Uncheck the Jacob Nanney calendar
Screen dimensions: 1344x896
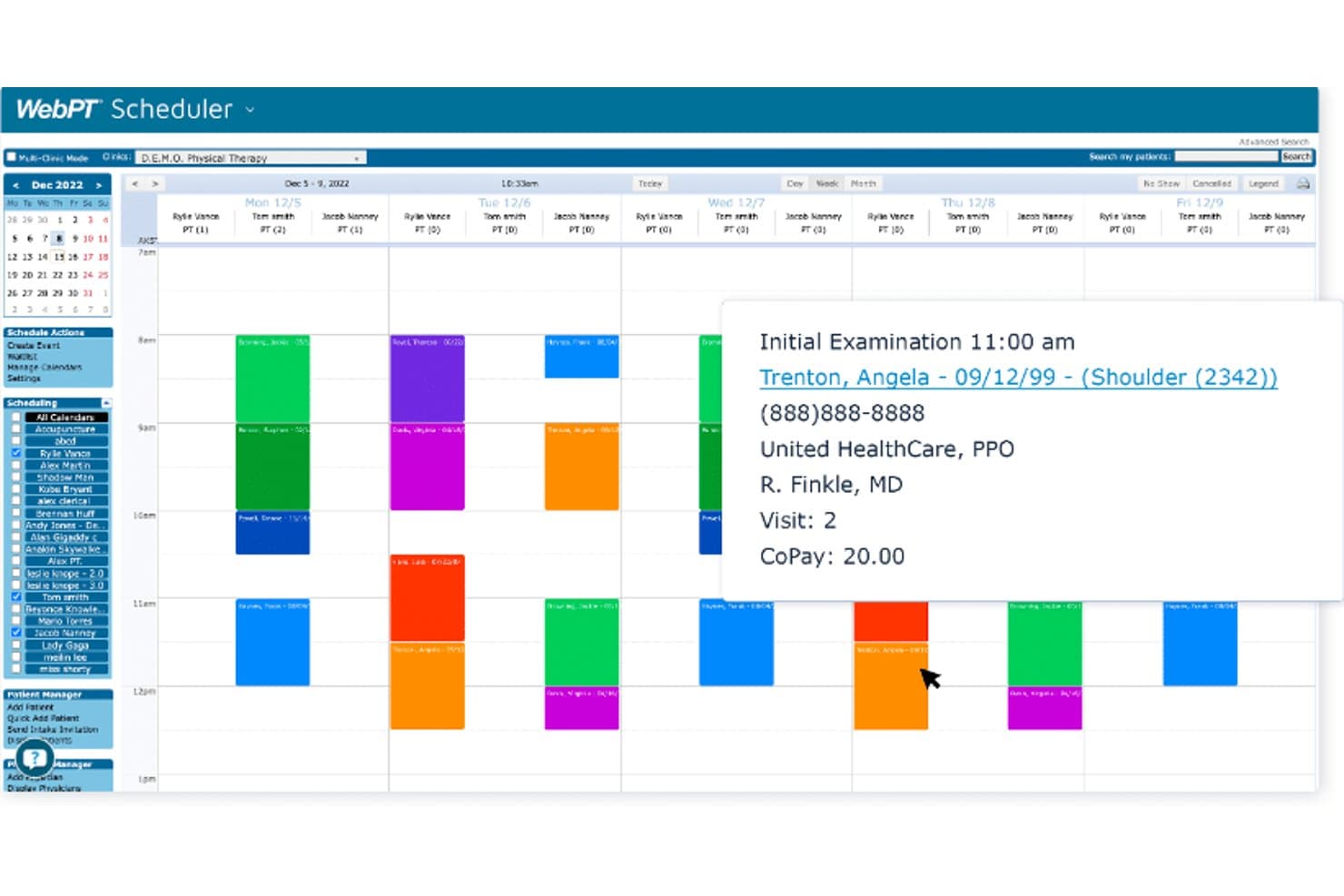click(15, 633)
